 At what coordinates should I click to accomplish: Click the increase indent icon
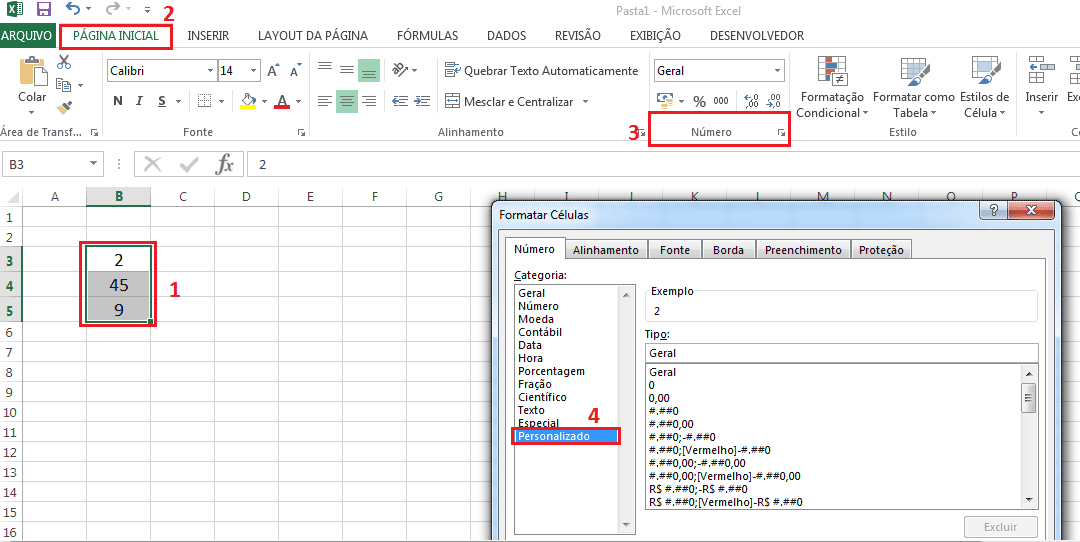[x=420, y=101]
